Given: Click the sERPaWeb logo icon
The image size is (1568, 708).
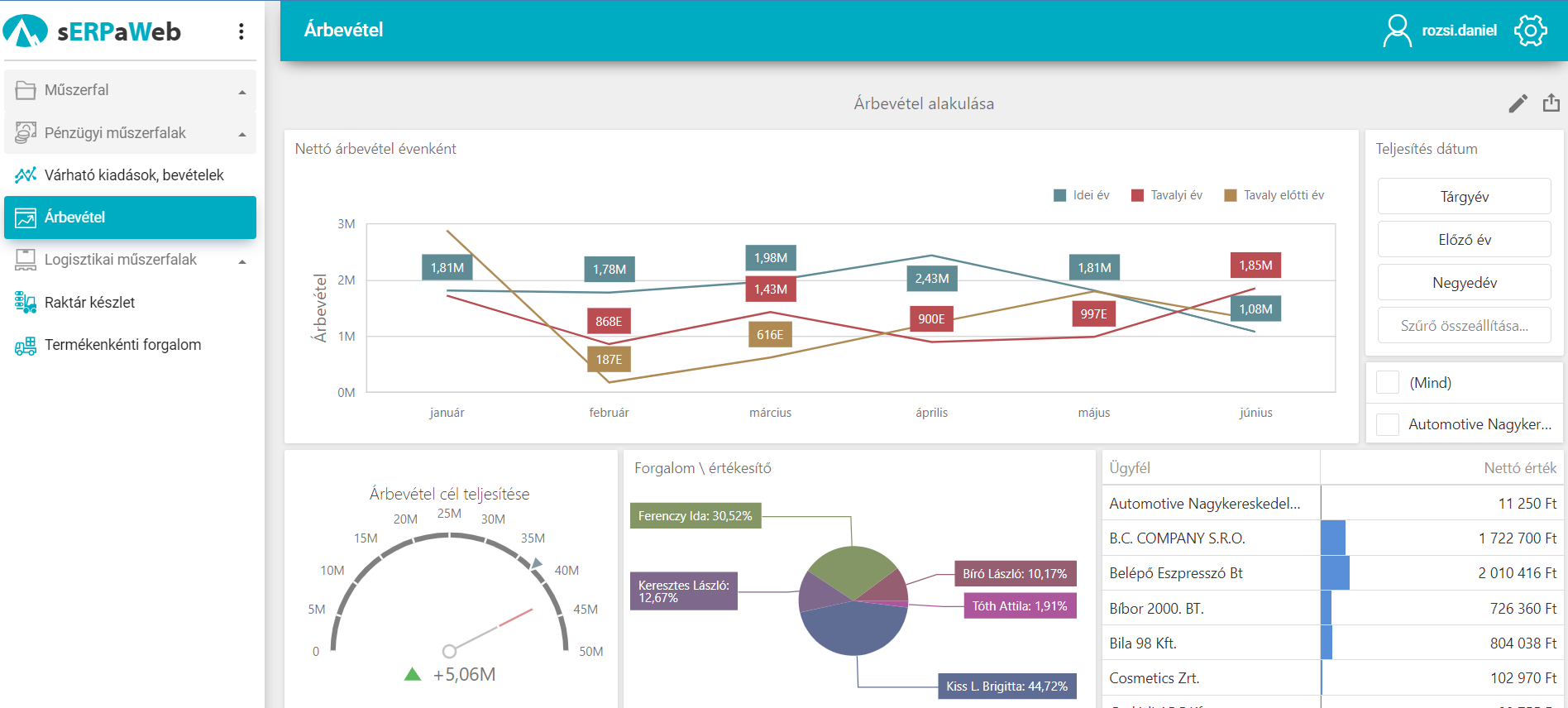Looking at the screenshot, I should [x=26, y=31].
